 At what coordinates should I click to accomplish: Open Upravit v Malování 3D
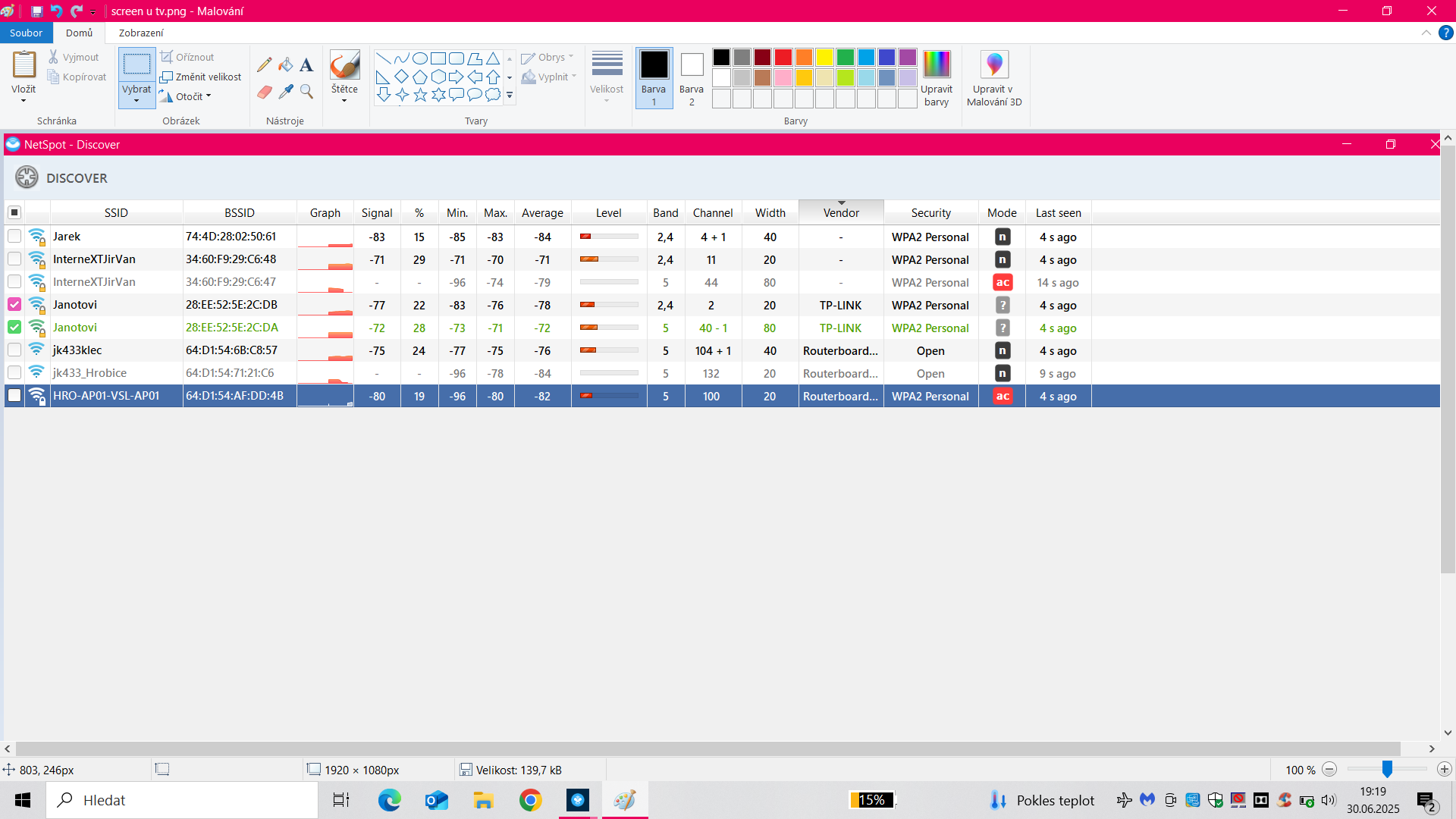(994, 78)
